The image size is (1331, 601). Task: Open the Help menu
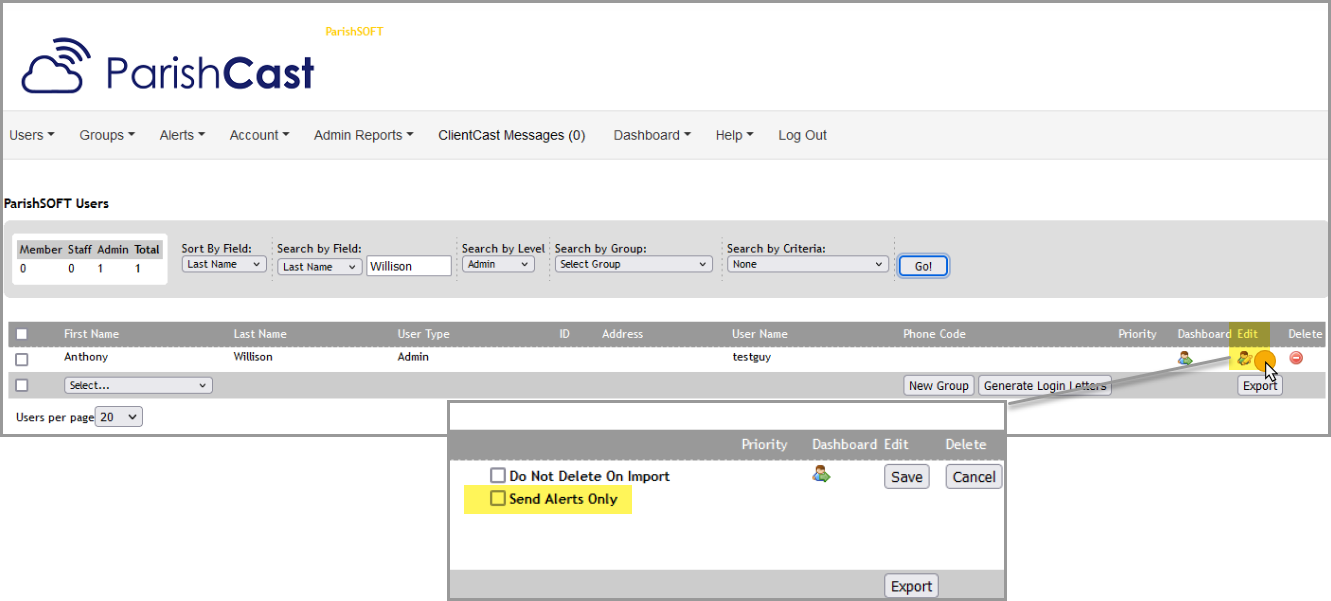[734, 135]
